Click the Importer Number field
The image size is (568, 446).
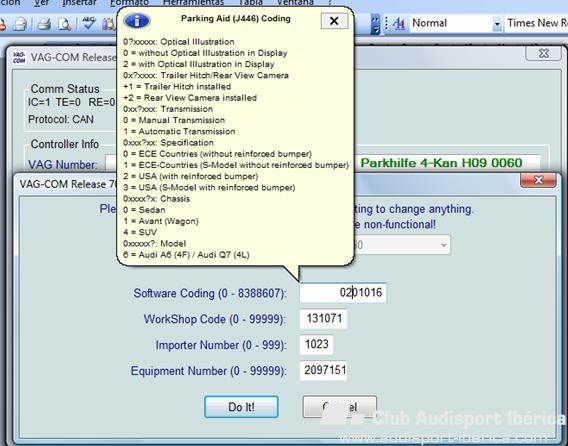316,345
